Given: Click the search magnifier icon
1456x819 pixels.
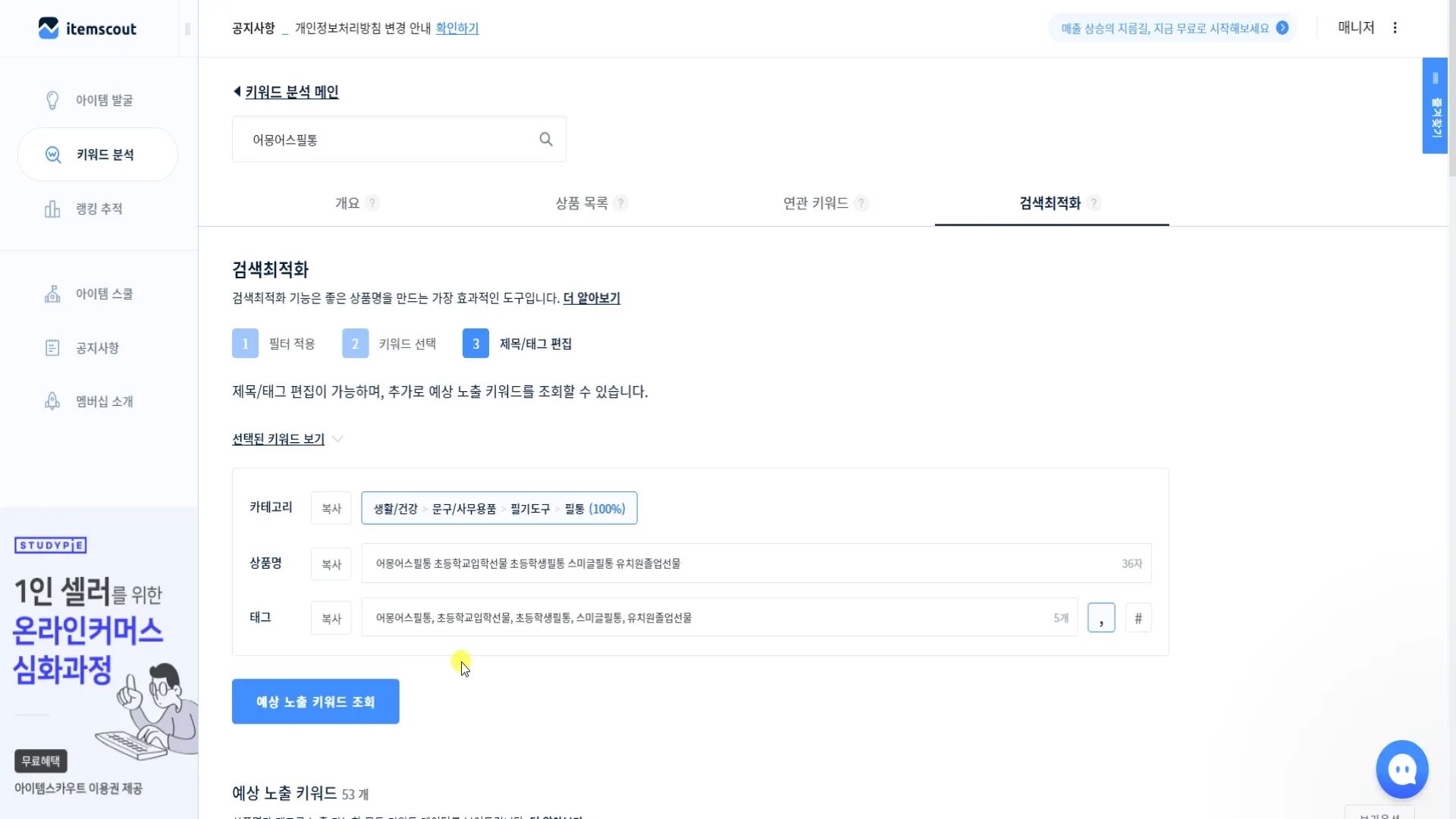Looking at the screenshot, I should pyautogui.click(x=546, y=140).
